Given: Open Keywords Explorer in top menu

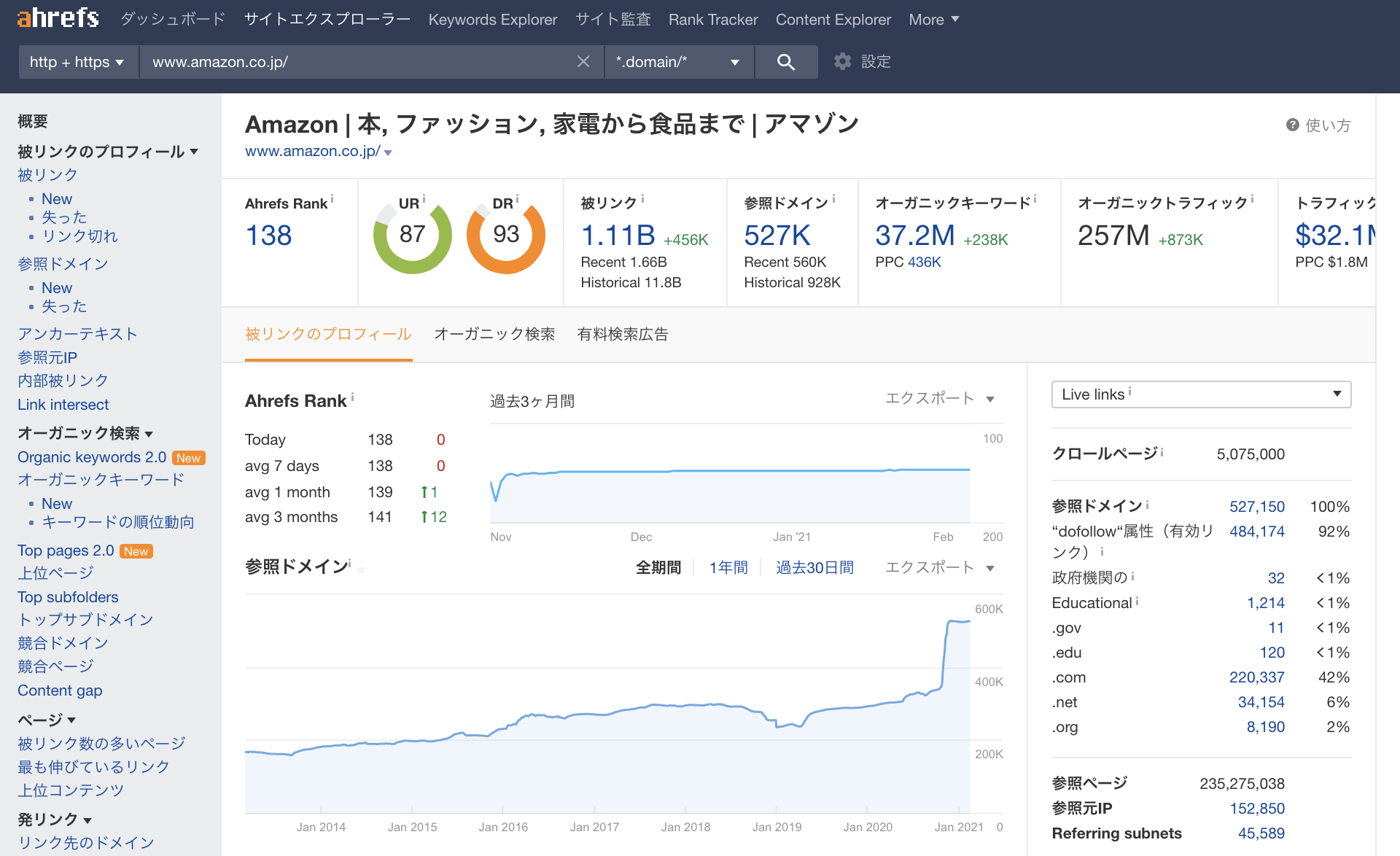Looking at the screenshot, I should pyautogui.click(x=492, y=20).
